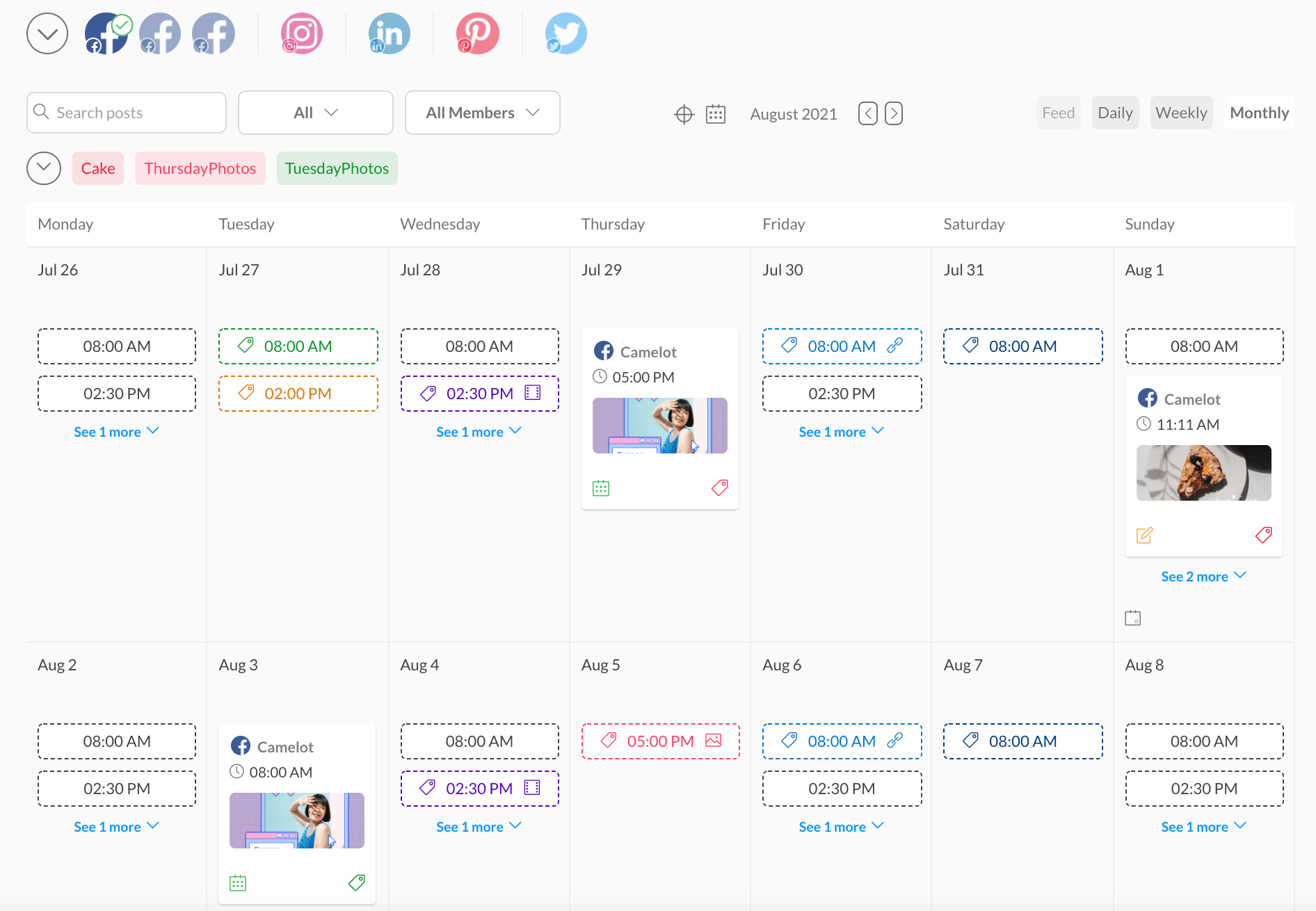Toggle the third Facebook account
1316x911 pixels.
[x=213, y=33]
